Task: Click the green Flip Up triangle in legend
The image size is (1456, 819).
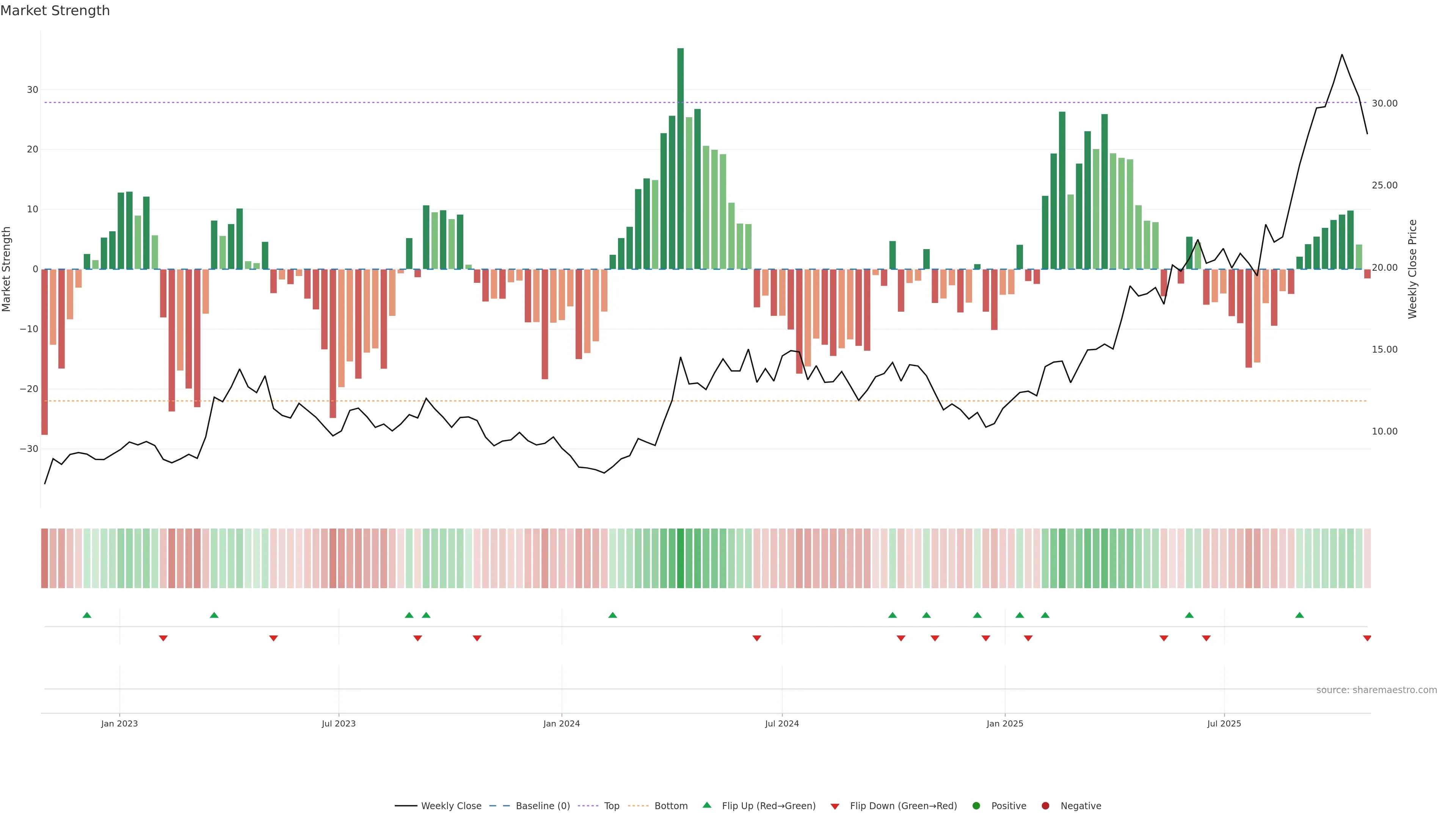Action: click(x=706, y=805)
